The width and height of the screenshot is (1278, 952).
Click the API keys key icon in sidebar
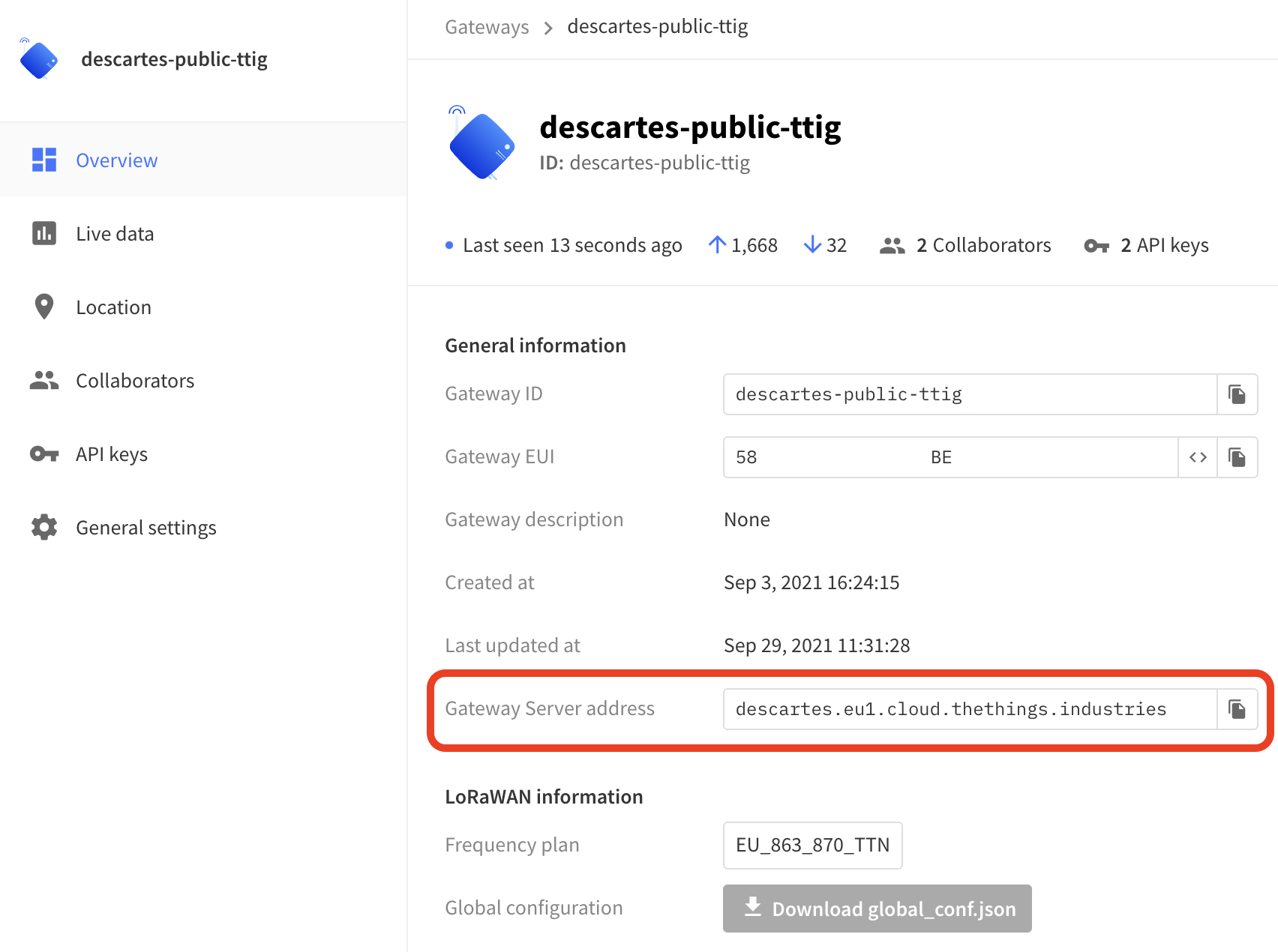point(44,454)
